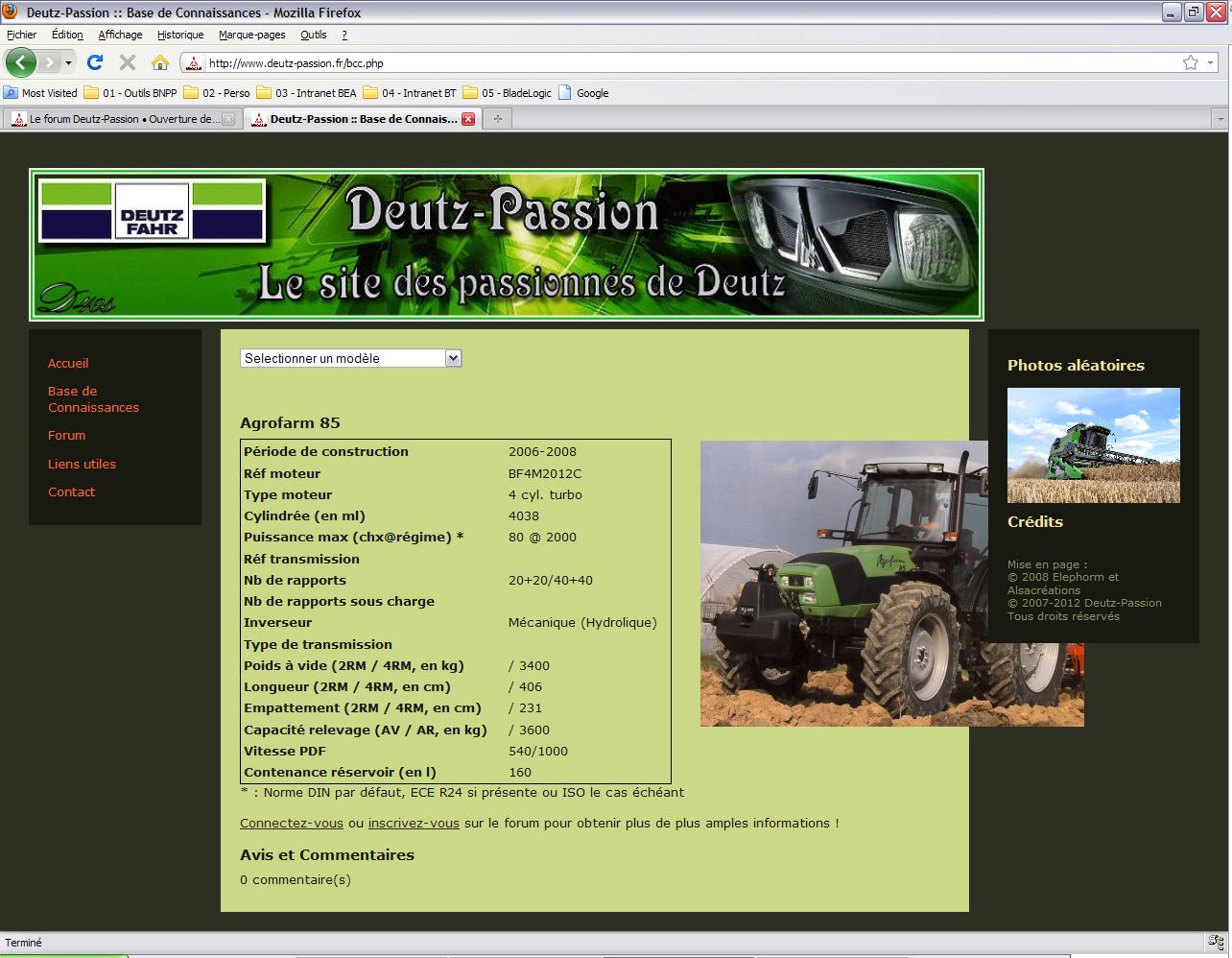Click the '20+20/40+40' gear count value
The height and width of the screenshot is (958, 1232).
click(x=551, y=580)
